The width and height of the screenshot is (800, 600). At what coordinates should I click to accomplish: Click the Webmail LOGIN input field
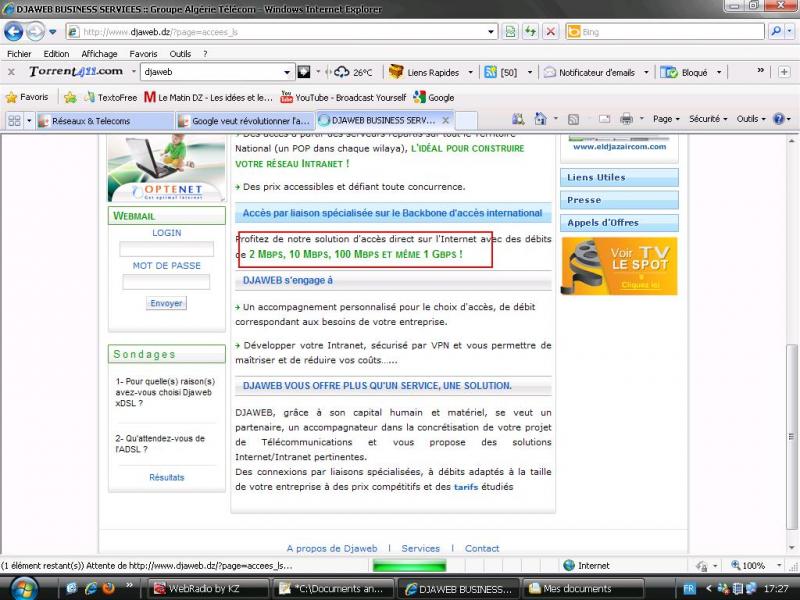pyautogui.click(x=166, y=249)
